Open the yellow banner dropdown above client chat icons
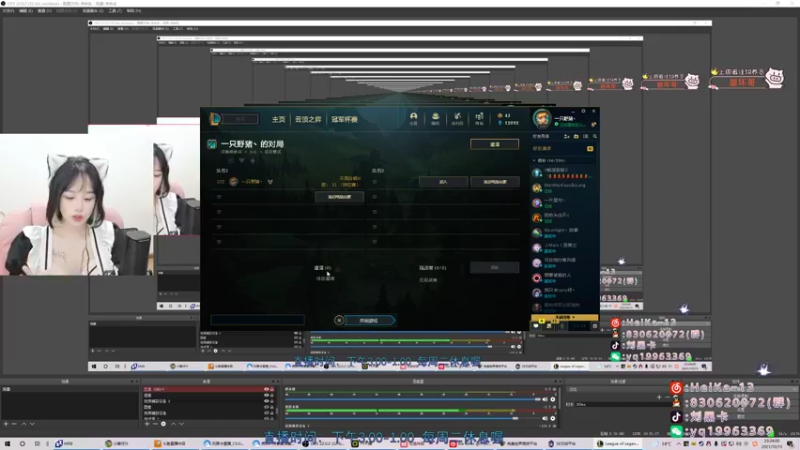 [565, 317]
